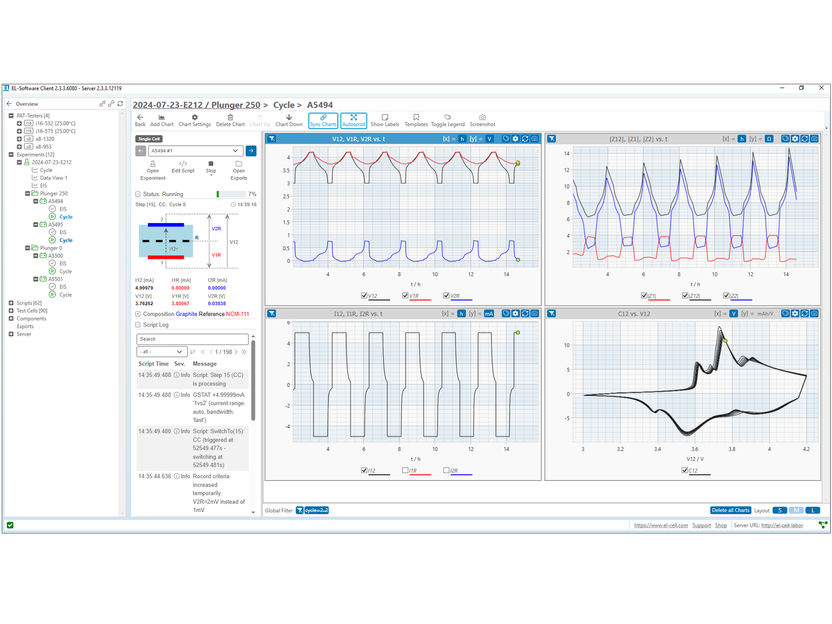
Task: Select A5500 cell under Plunger 0
Action: [x=56, y=255]
